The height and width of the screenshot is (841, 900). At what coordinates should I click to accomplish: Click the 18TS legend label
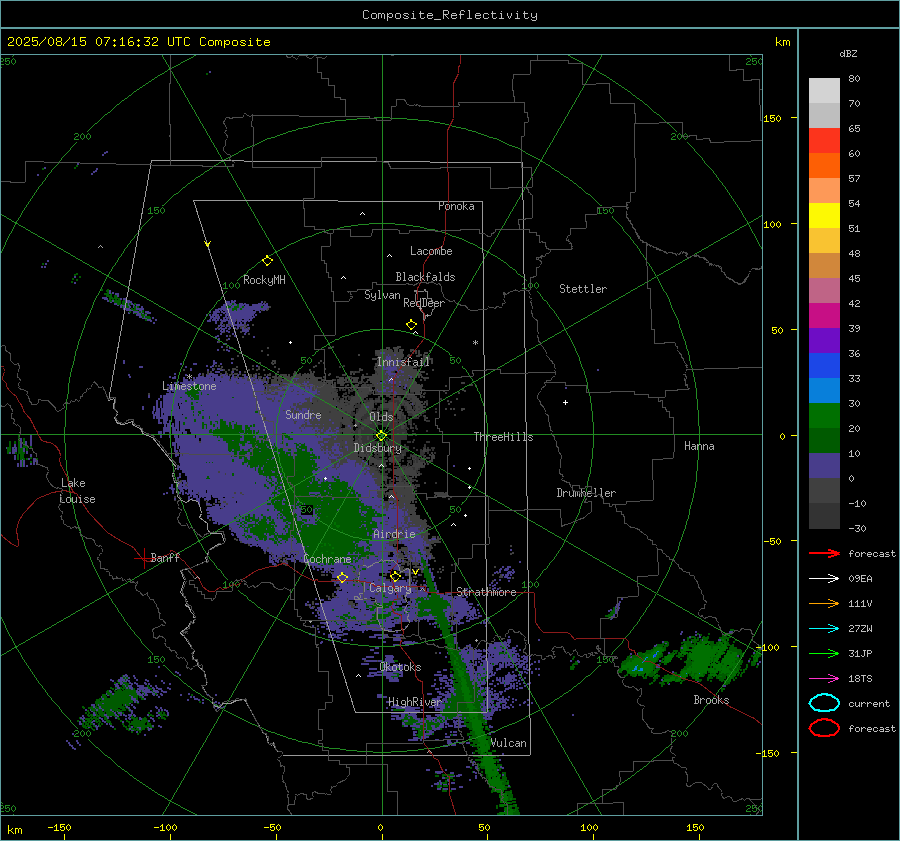(860, 679)
